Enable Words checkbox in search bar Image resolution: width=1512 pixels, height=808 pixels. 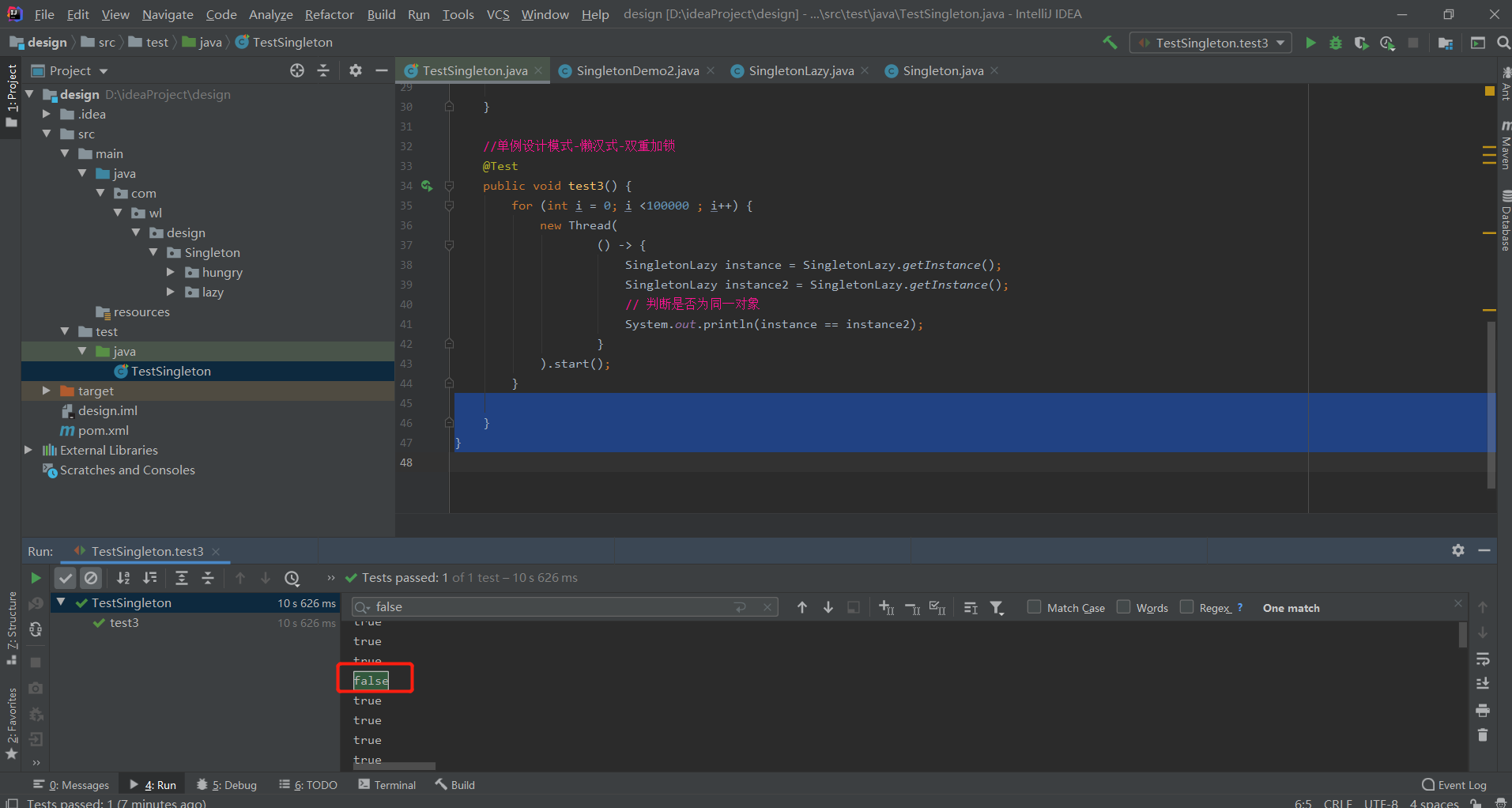(1123, 607)
